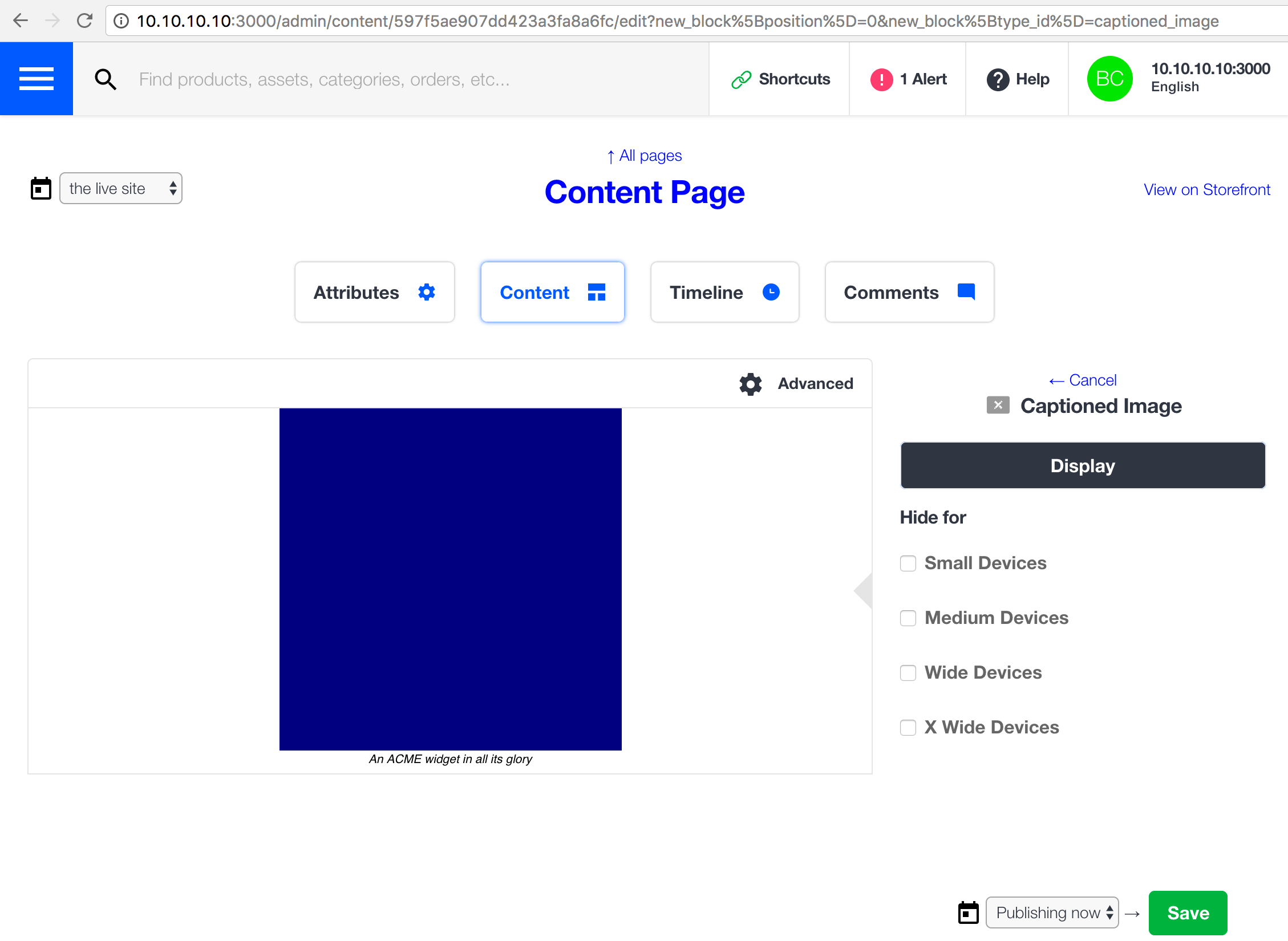Select the Display section tab
1288x941 pixels.
click(x=1083, y=465)
